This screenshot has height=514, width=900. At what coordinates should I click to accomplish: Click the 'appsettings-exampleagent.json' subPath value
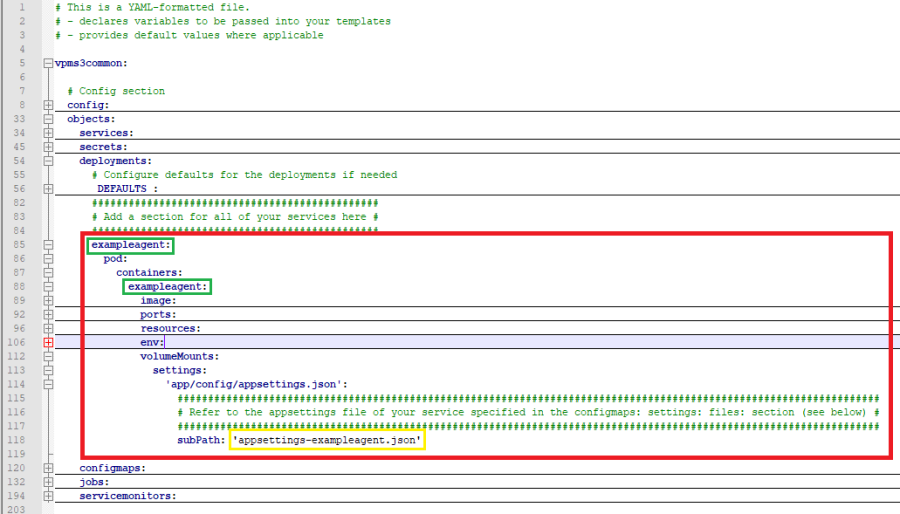coord(327,440)
